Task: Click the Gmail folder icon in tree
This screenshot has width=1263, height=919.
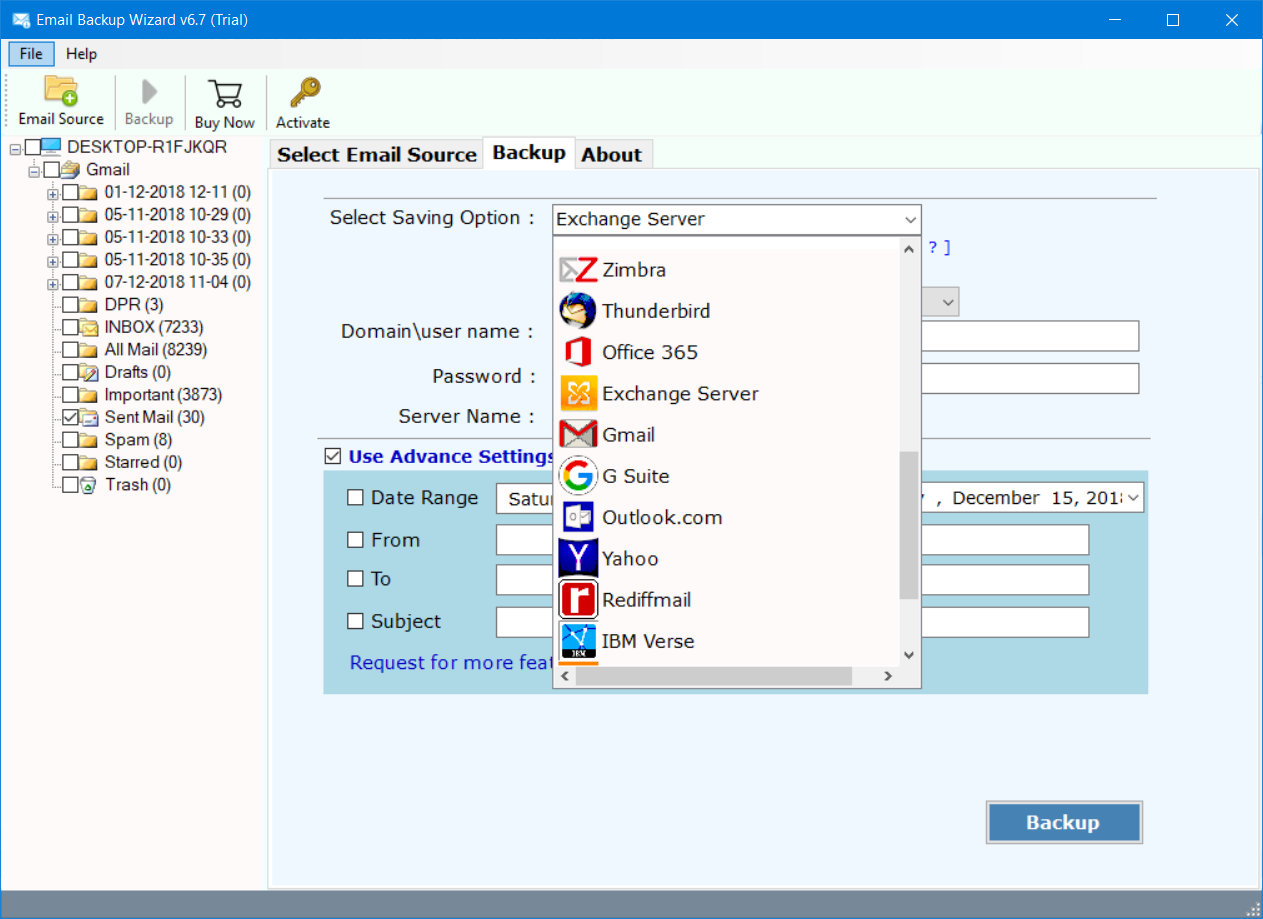Action: pyautogui.click(x=71, y=170)
